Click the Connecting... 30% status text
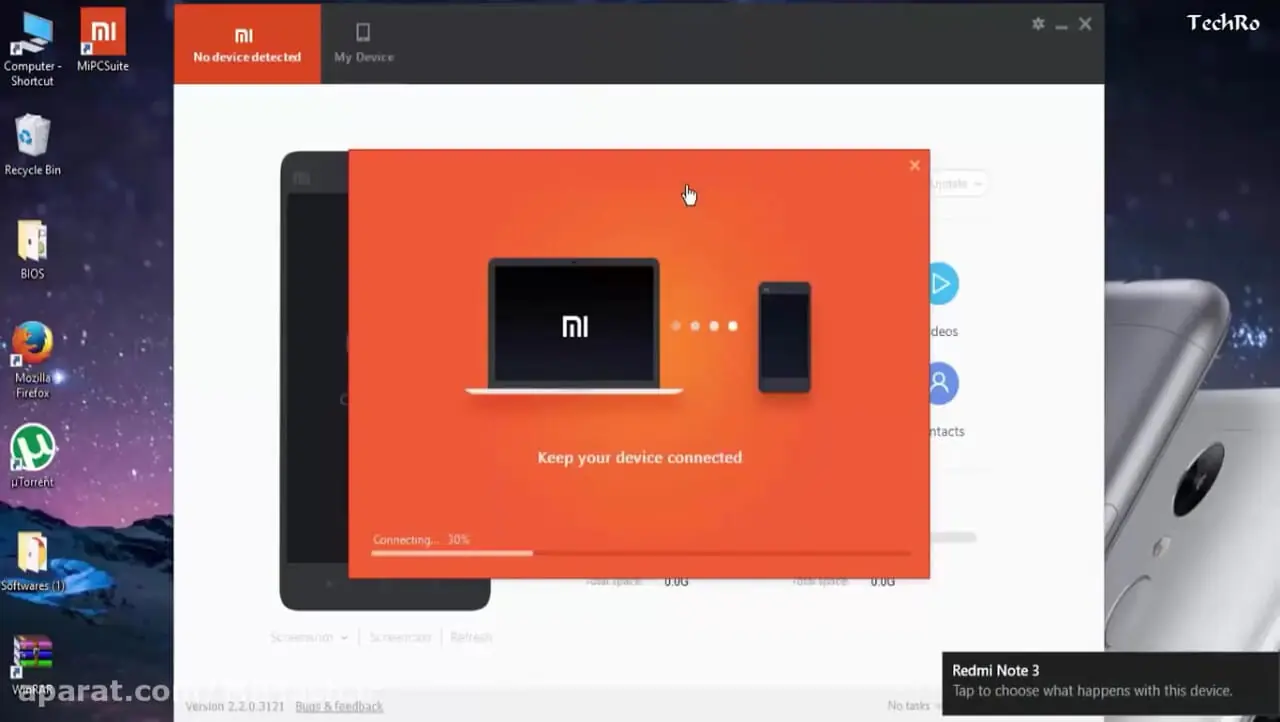Screen dimensions: 1280x722 pyautogui.click(x=421, y=540)
